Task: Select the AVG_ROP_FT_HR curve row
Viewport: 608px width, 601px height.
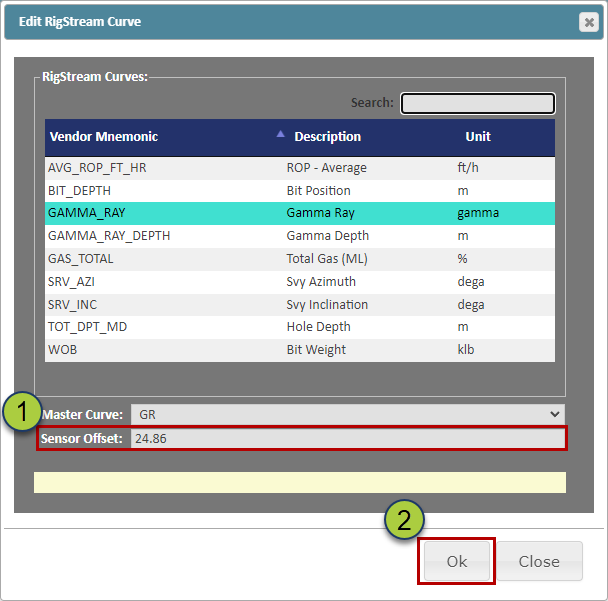Action: coord(300,168)
